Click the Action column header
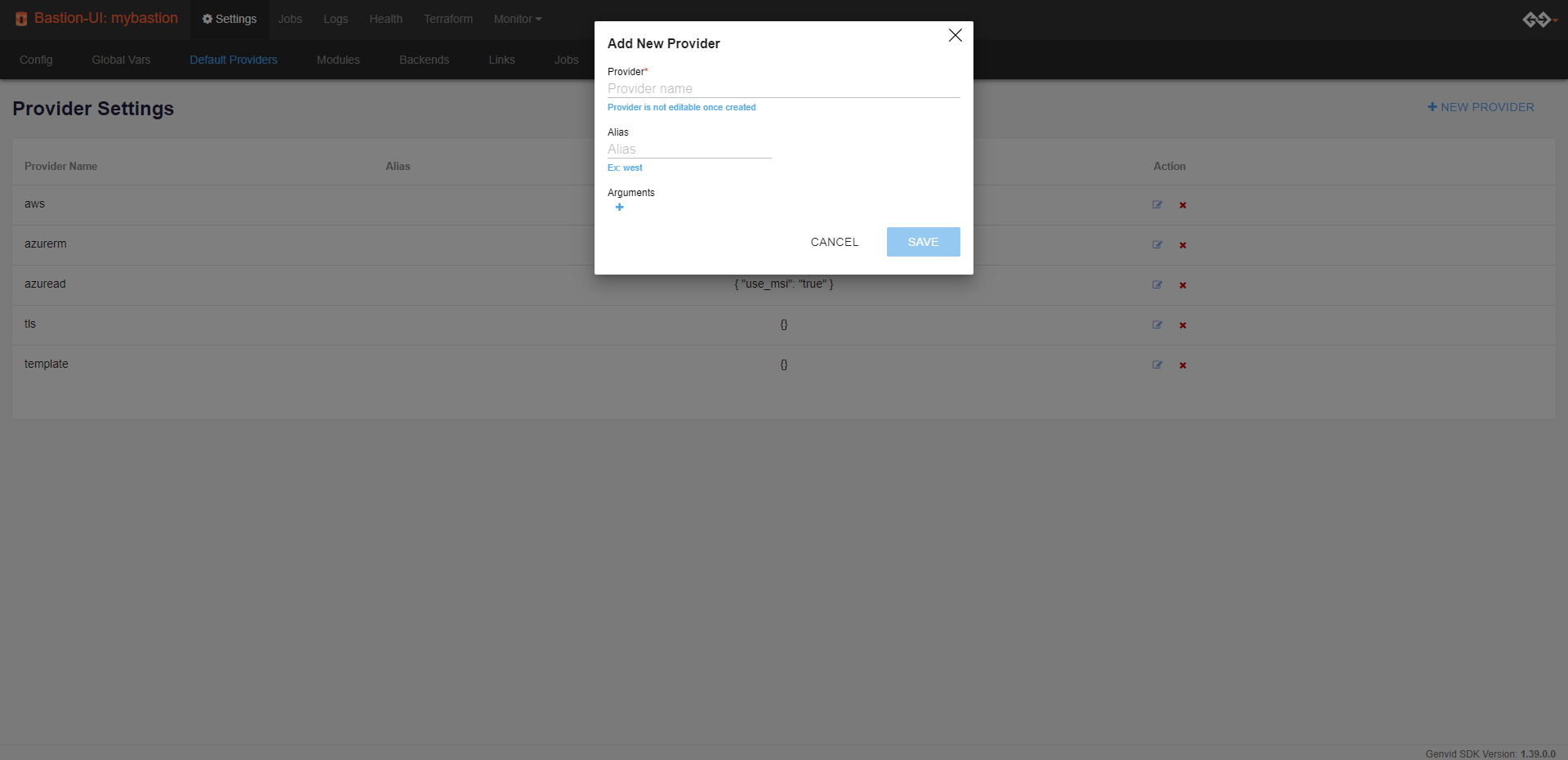Screen dimensions: 1568x760 click(1169, 166)
